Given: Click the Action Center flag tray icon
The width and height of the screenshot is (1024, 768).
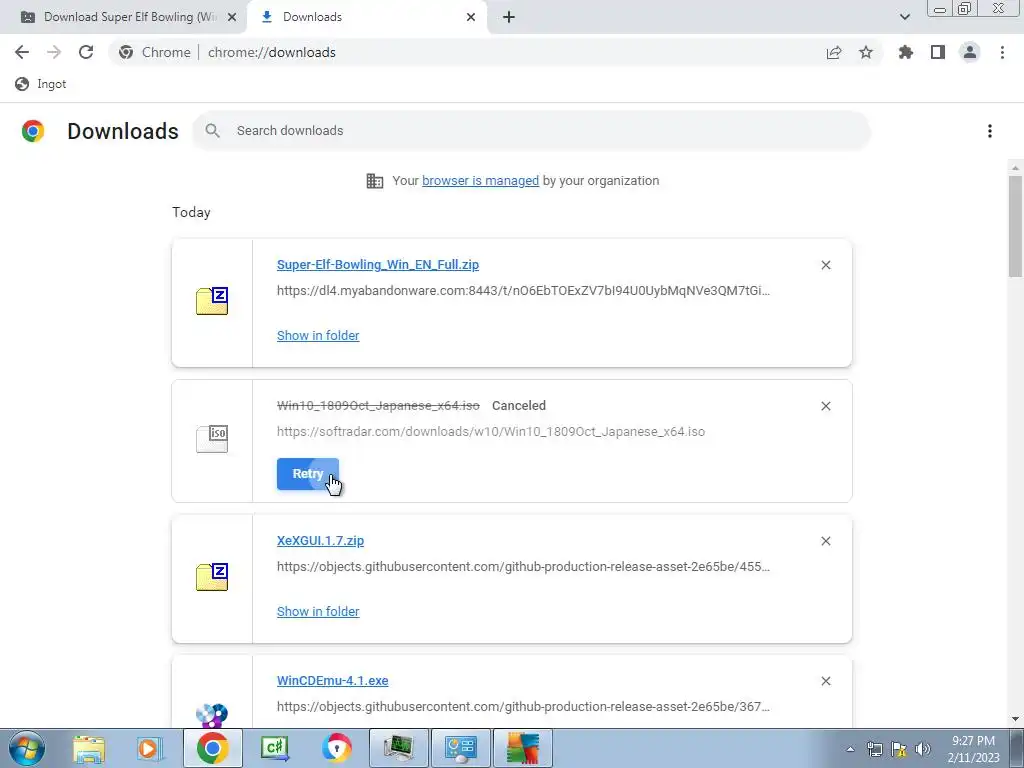Looking at the screenshot, I should [899, 749].
